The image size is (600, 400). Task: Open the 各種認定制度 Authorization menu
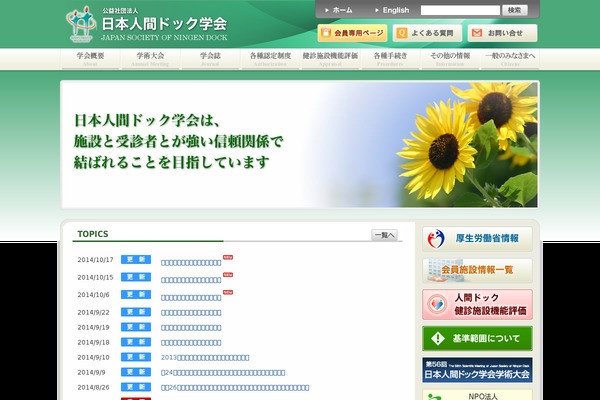[x=270, y=59]
